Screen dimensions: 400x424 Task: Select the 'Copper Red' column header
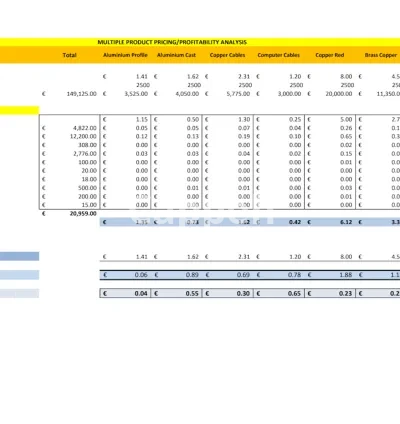tap(330, 55)
